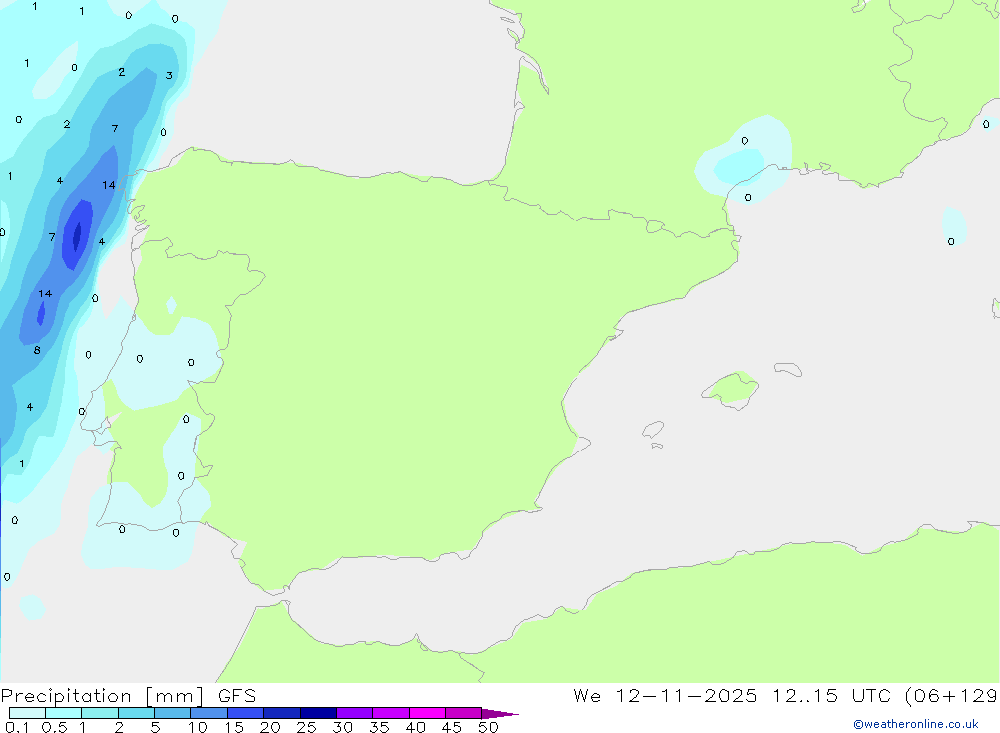Screen dimensions: 1000x733
Task: Pick the 1 to 2 mm legend swatch
Action: pos(100,713)
